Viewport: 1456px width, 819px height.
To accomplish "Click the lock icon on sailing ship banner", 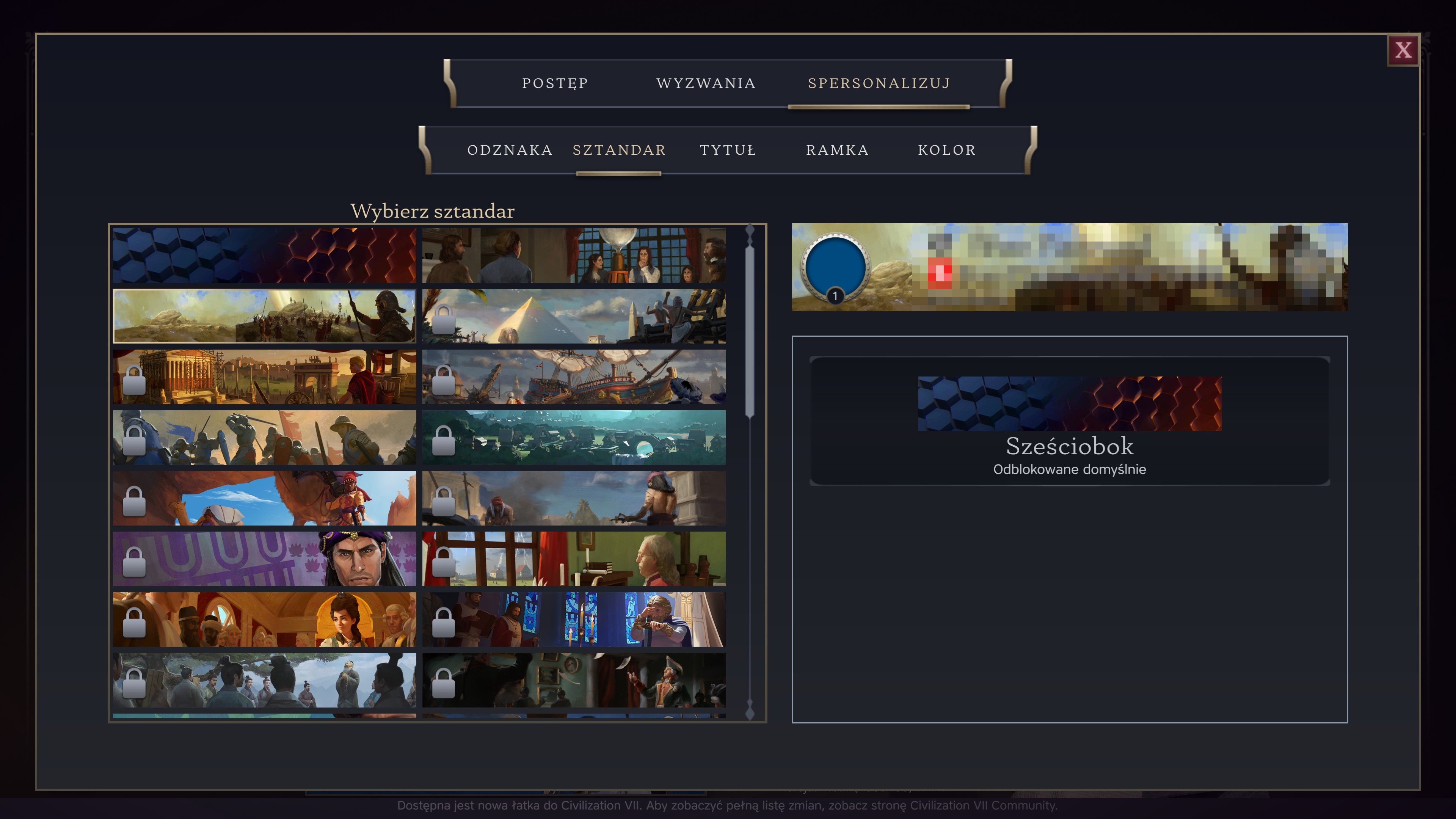I will click(x=444, y=379).
